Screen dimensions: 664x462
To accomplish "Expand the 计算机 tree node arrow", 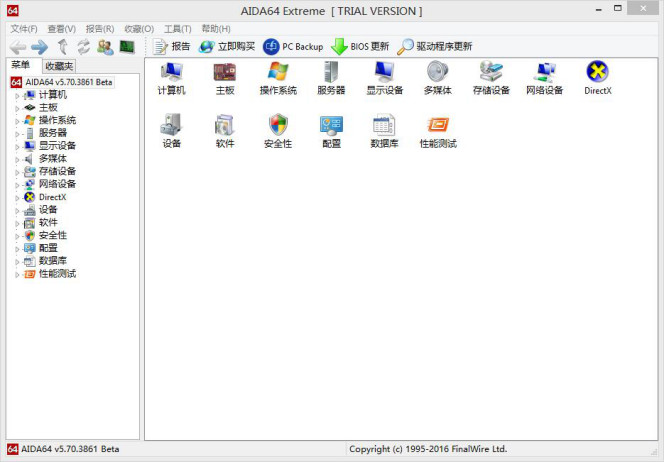I will (x=17, y=96).
